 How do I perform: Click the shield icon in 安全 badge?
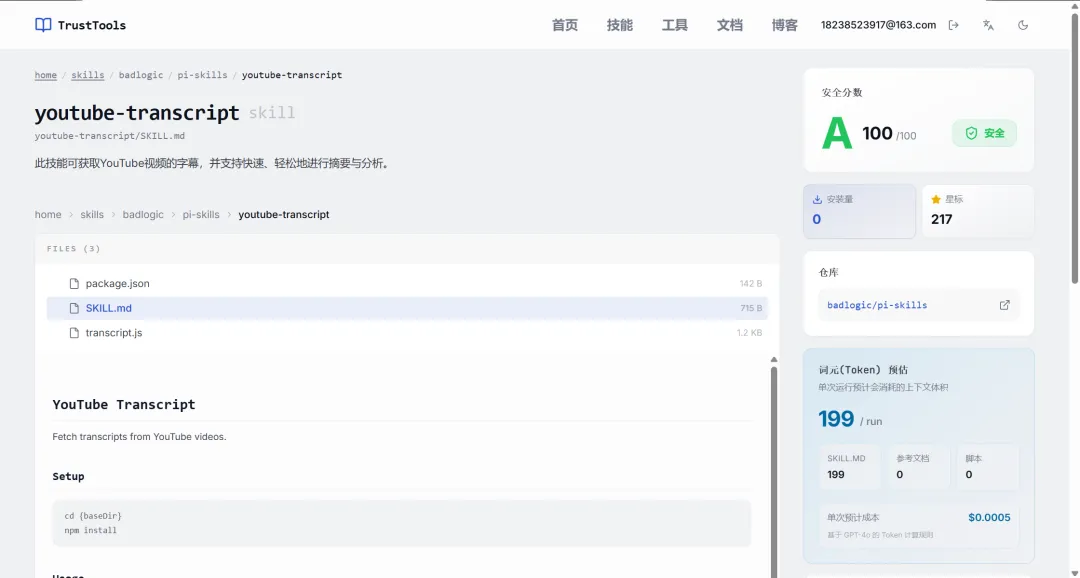[971, 133]
